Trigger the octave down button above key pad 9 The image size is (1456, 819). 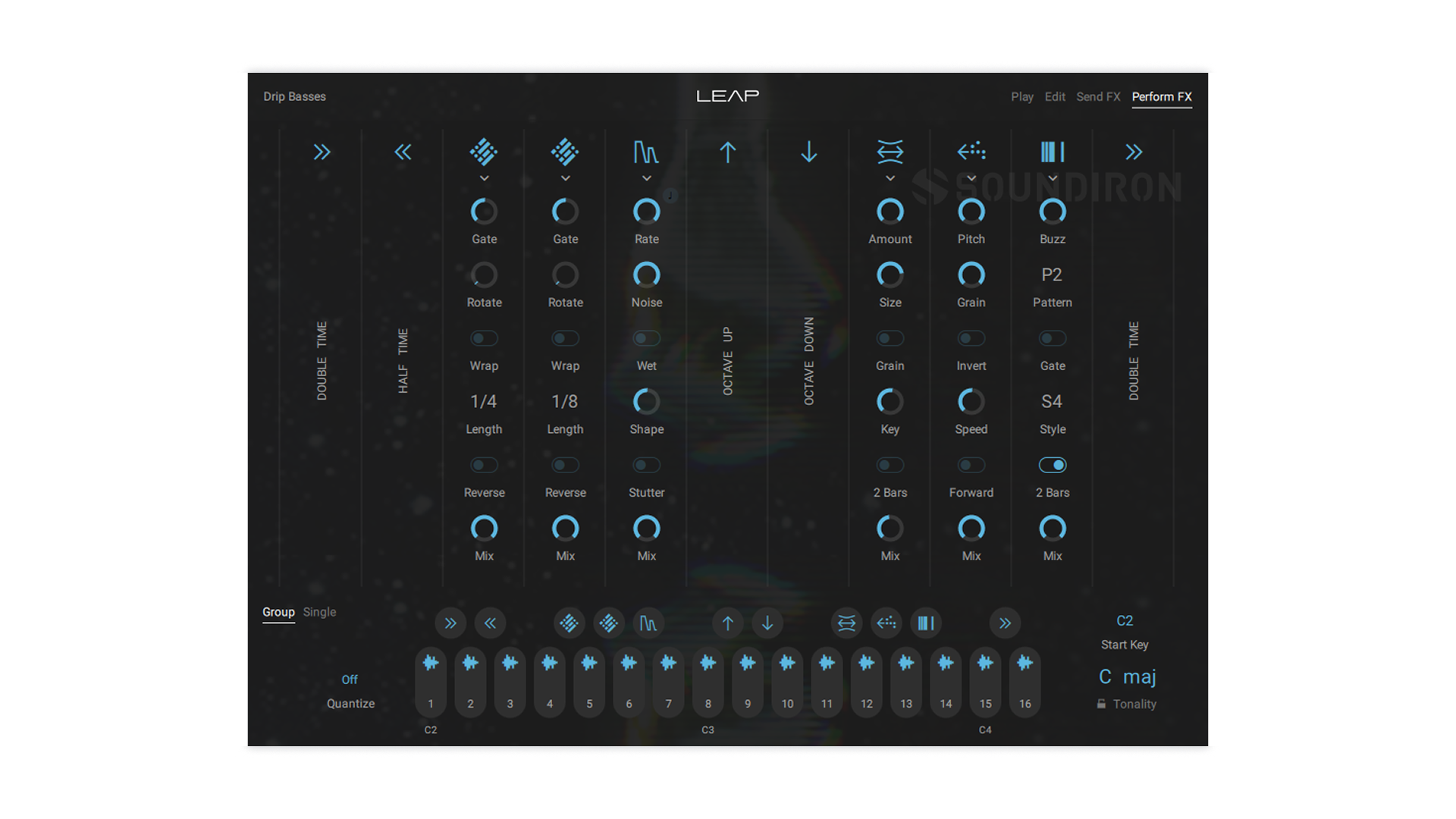pyautogui.click(x=767, y=623)
